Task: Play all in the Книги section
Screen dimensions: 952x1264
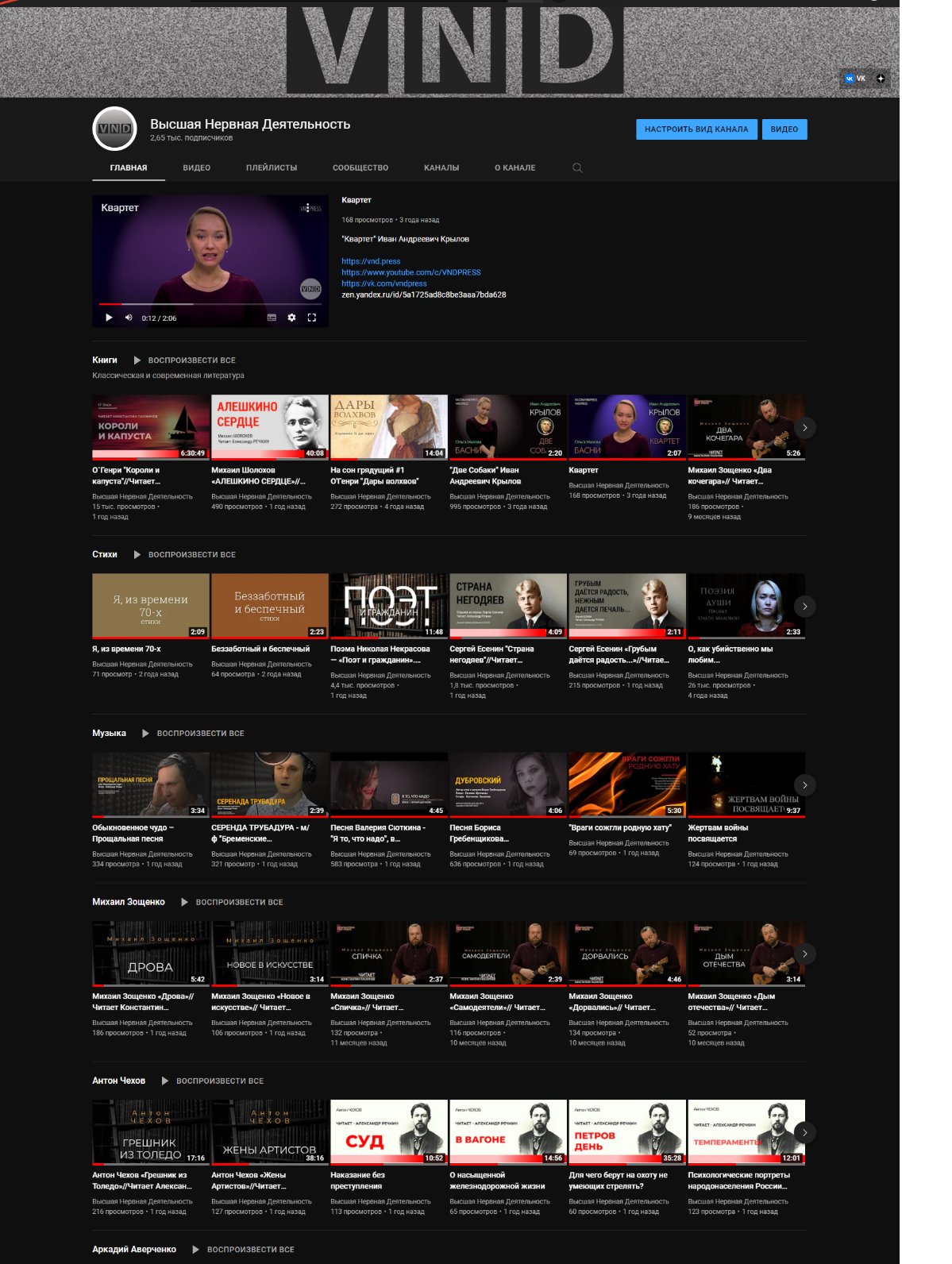Action: click(x=185, y=360)
